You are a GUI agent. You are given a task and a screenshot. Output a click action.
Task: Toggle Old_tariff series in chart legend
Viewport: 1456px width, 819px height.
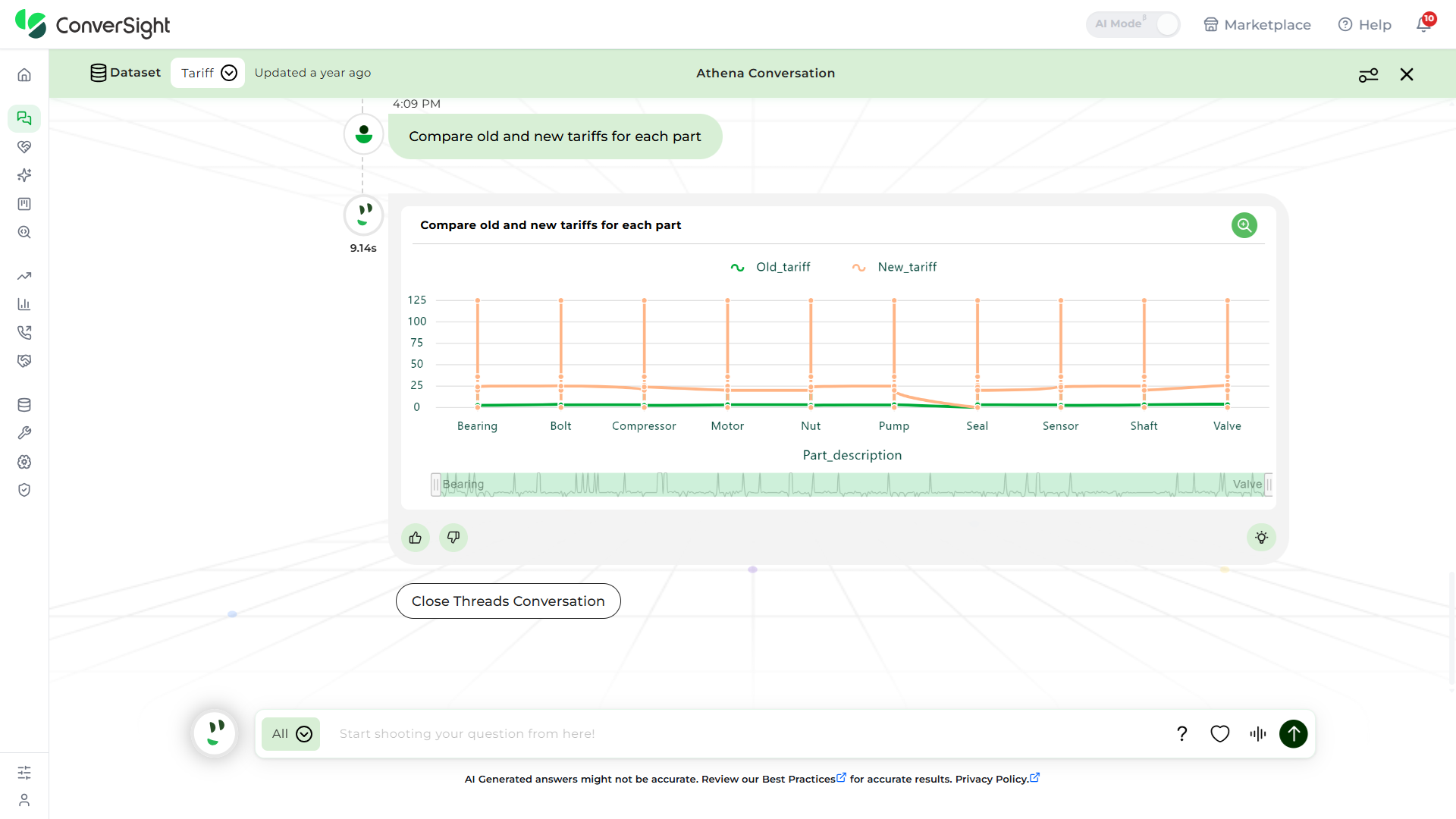click(770, 267)
